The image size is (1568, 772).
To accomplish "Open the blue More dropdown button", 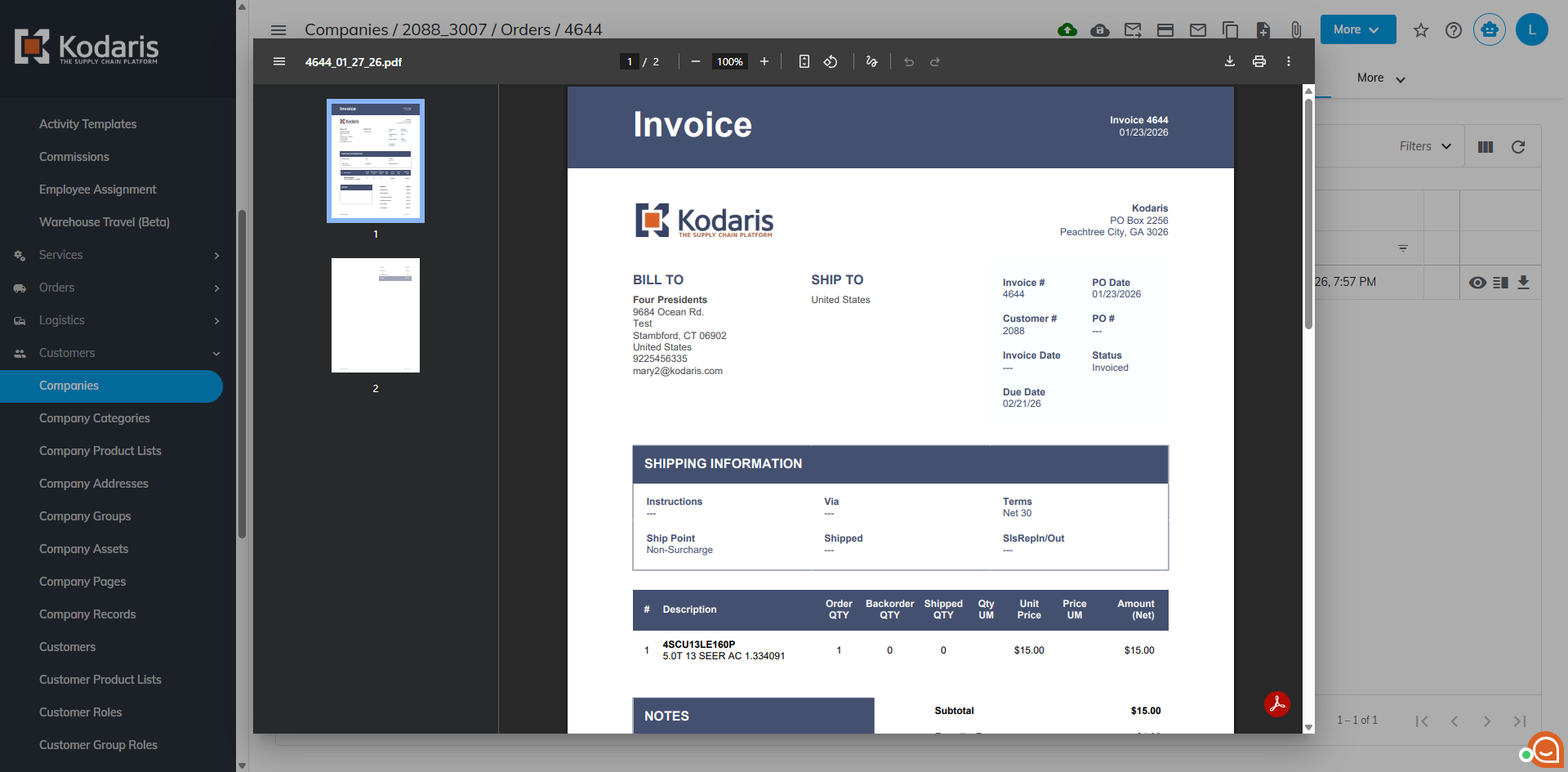I will (1358, 29).
